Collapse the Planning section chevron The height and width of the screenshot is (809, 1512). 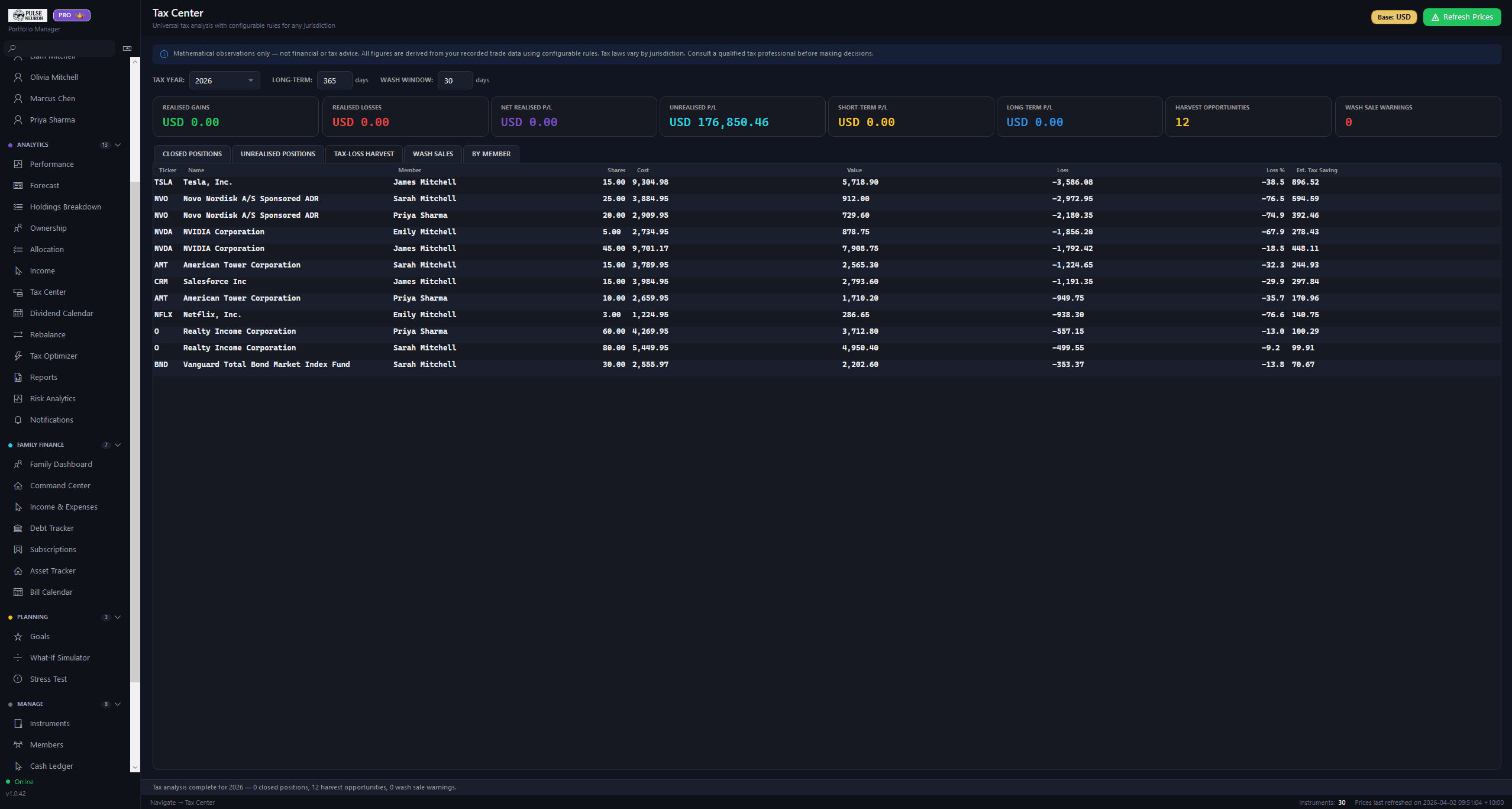118,617
